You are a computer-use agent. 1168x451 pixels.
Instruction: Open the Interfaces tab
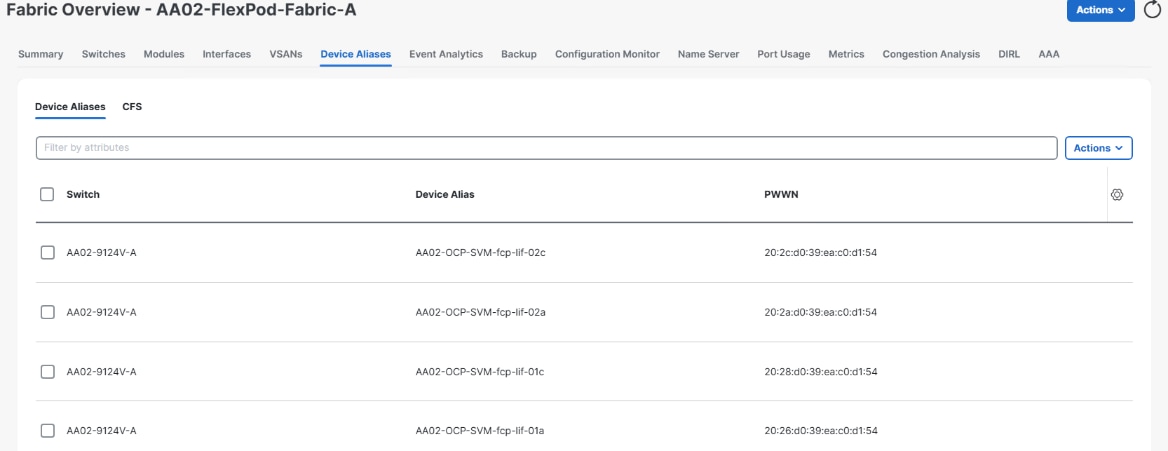(x=226, y=54)
